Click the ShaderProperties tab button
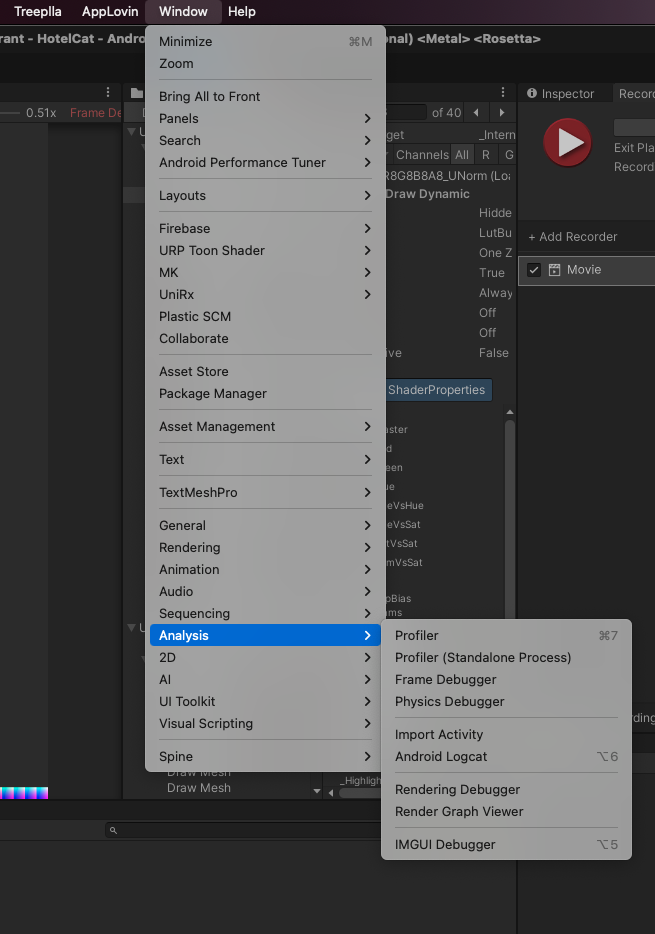 (439, 390)
